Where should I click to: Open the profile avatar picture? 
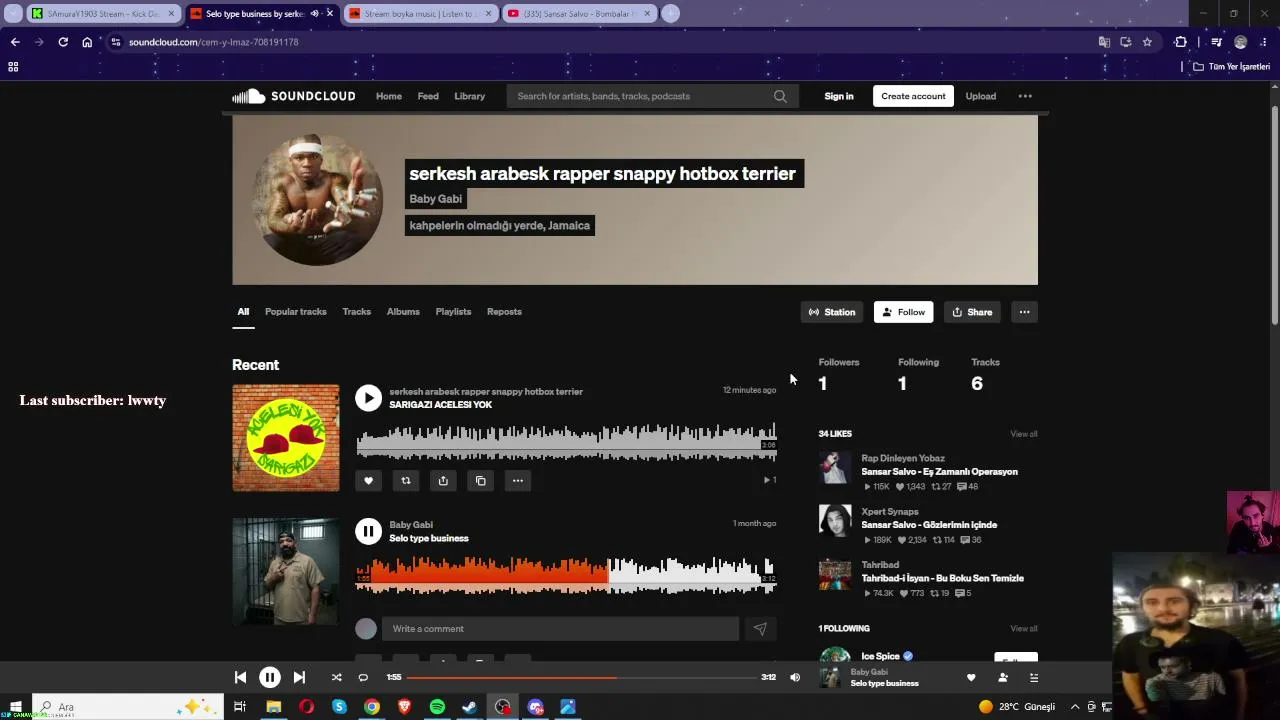coord(317,200)
